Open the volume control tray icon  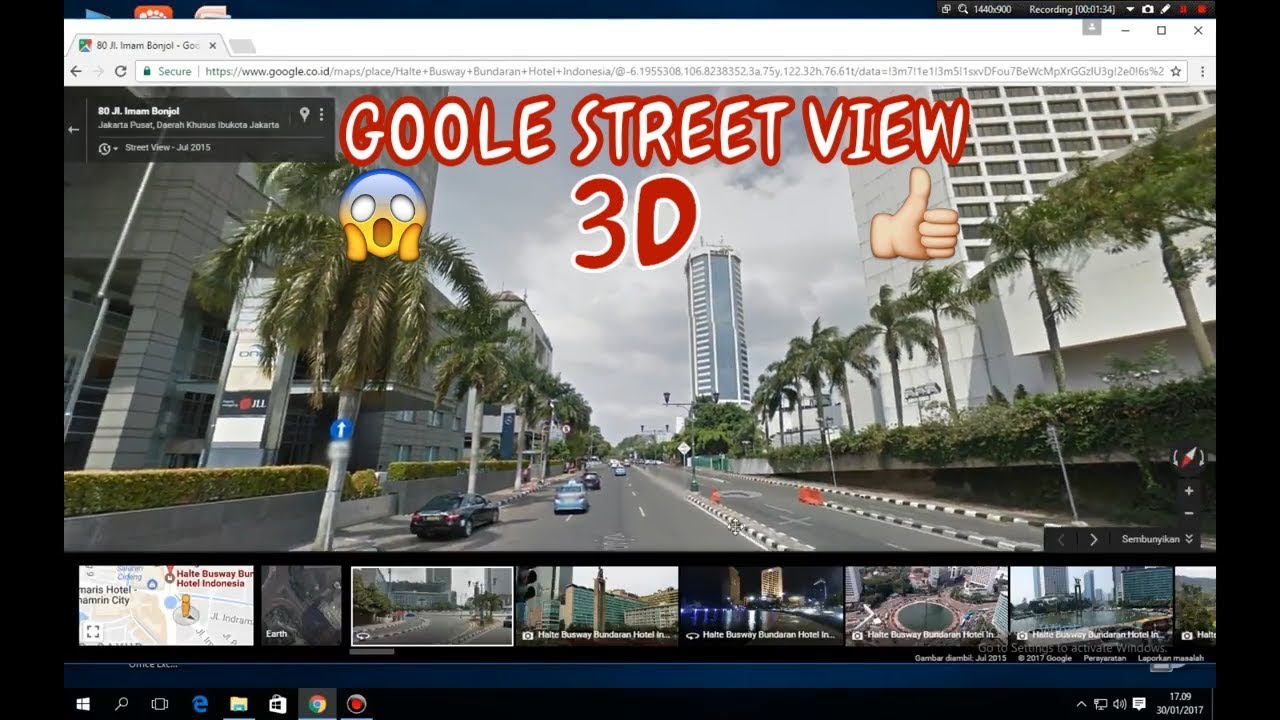point(1119,704)
